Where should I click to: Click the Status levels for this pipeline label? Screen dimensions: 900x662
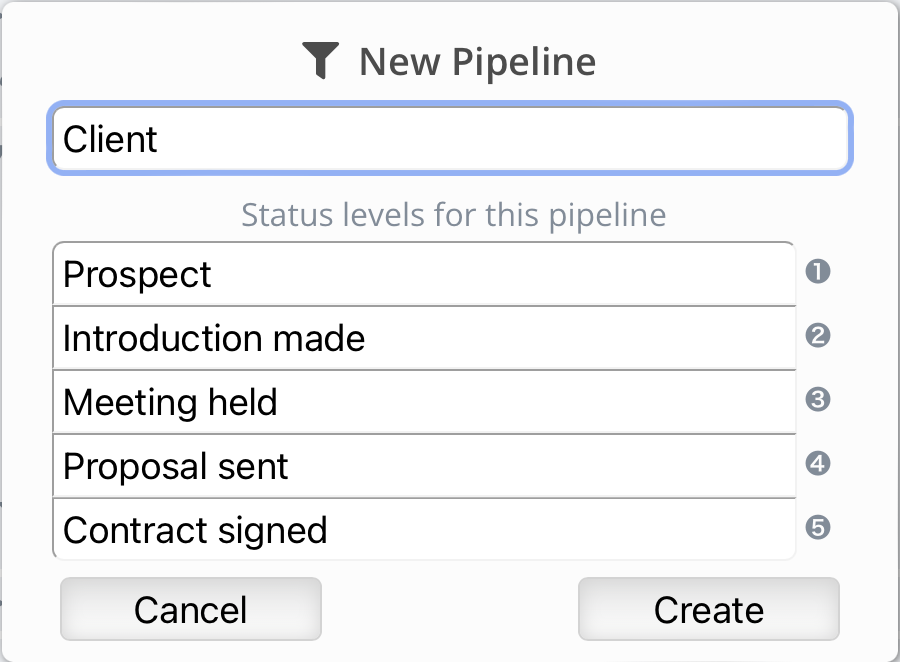453,215
